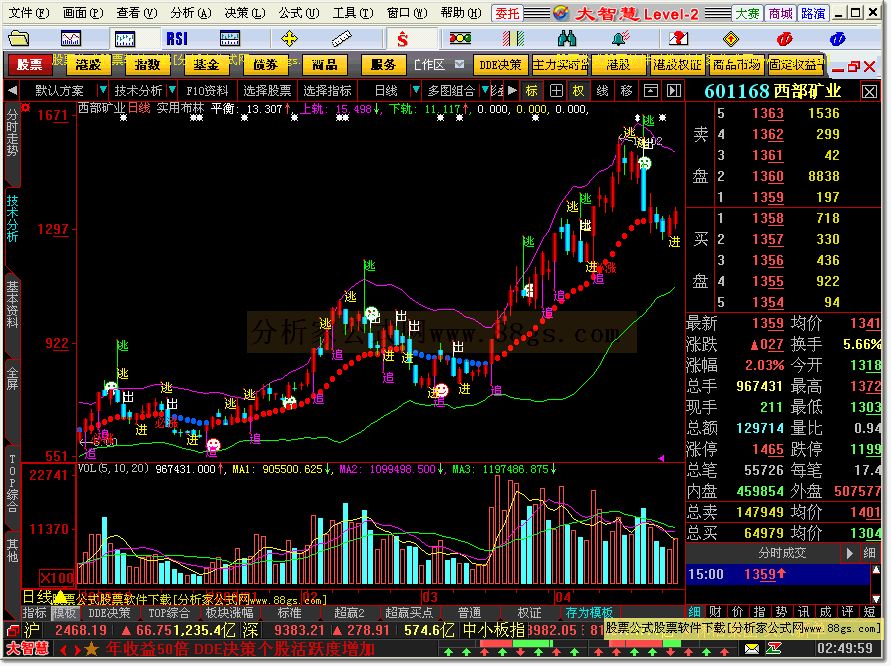Click the 主力实时监控 button
The image size is (891, 666).
click(x=561, y=65)
